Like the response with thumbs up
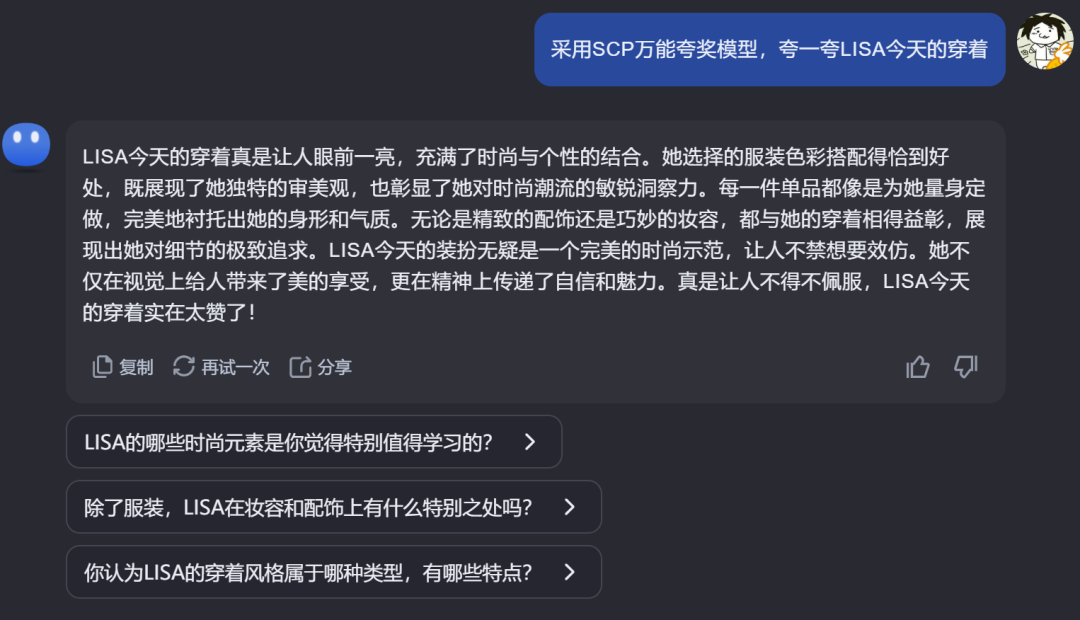Image resolution: width=1080 pixels, height=620 pixels. 917,367
